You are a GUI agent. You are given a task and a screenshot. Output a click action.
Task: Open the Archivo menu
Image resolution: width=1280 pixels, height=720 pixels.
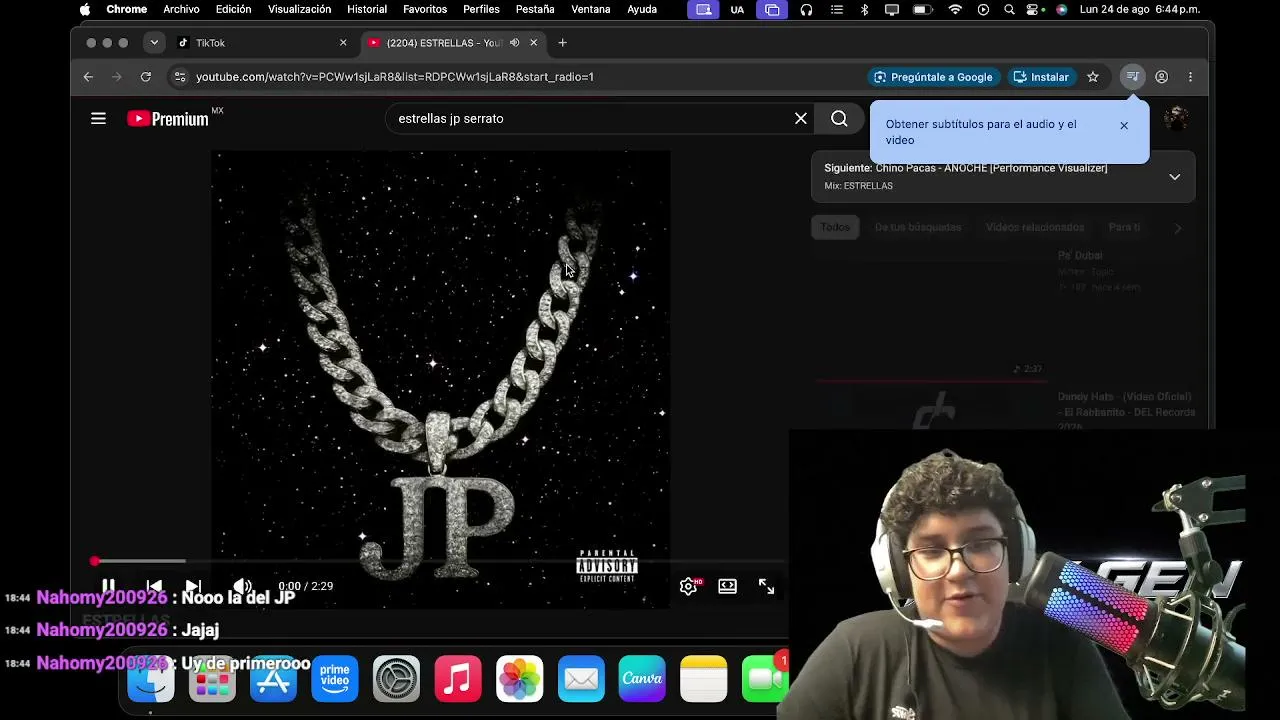coord(181,10)
